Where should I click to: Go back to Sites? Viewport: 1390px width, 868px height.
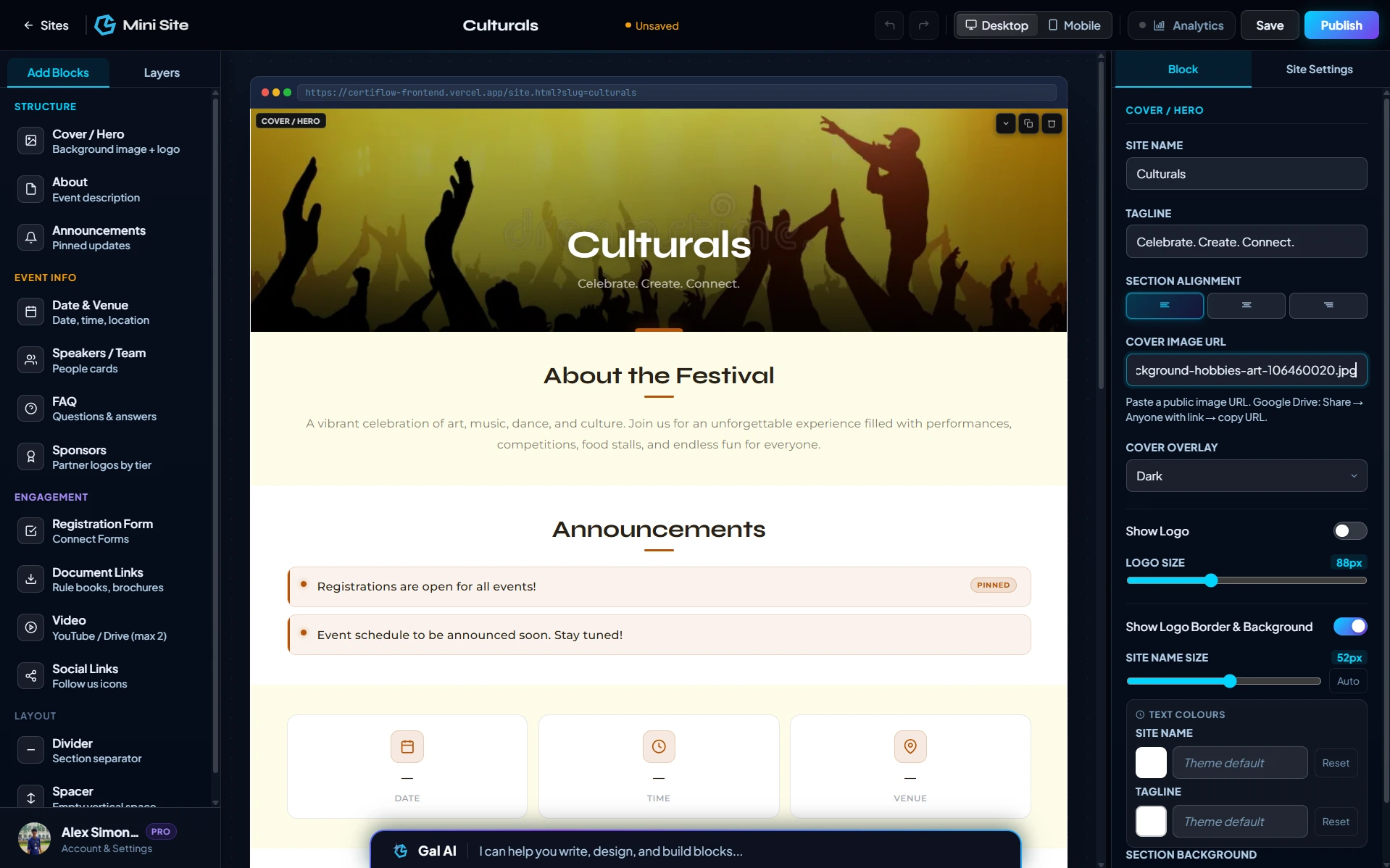tap(46, 25)
